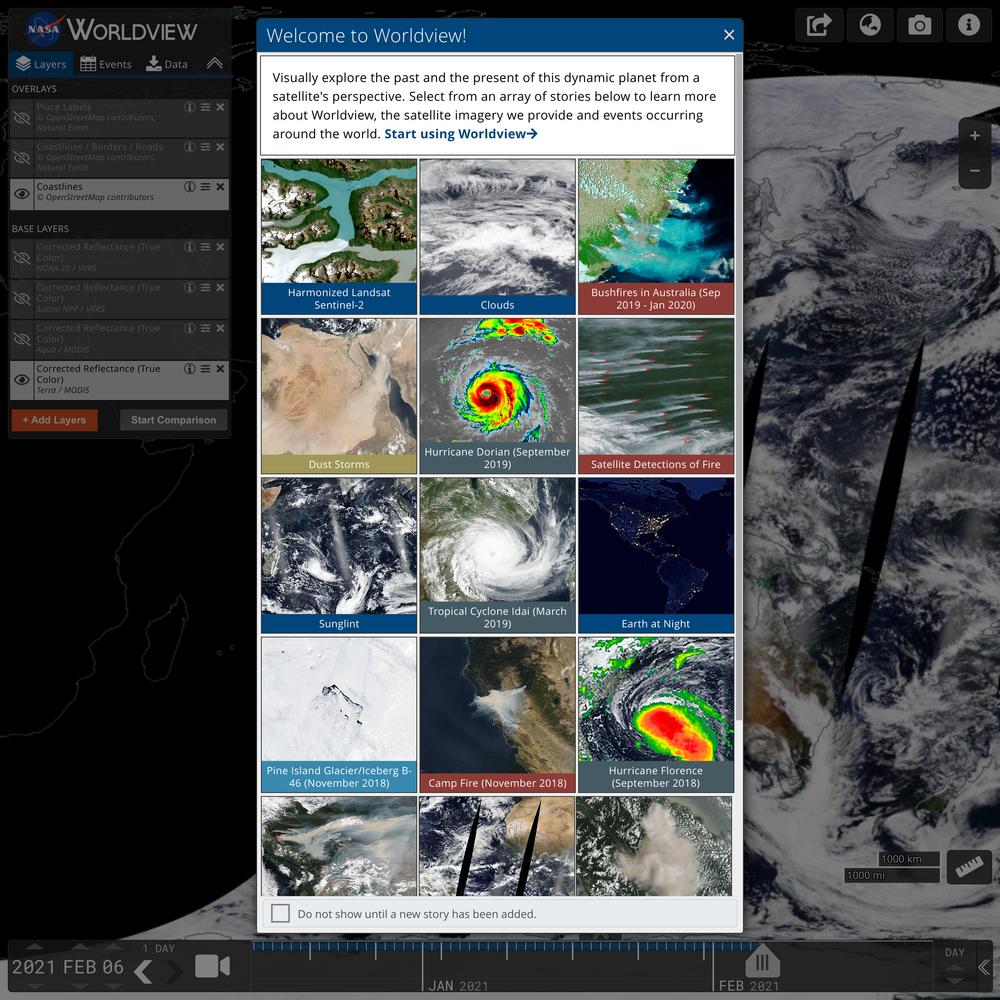This screenshot has height=1000, width=1000.
Task: Hide the Coastlines layer
Action: pos(22,194)
